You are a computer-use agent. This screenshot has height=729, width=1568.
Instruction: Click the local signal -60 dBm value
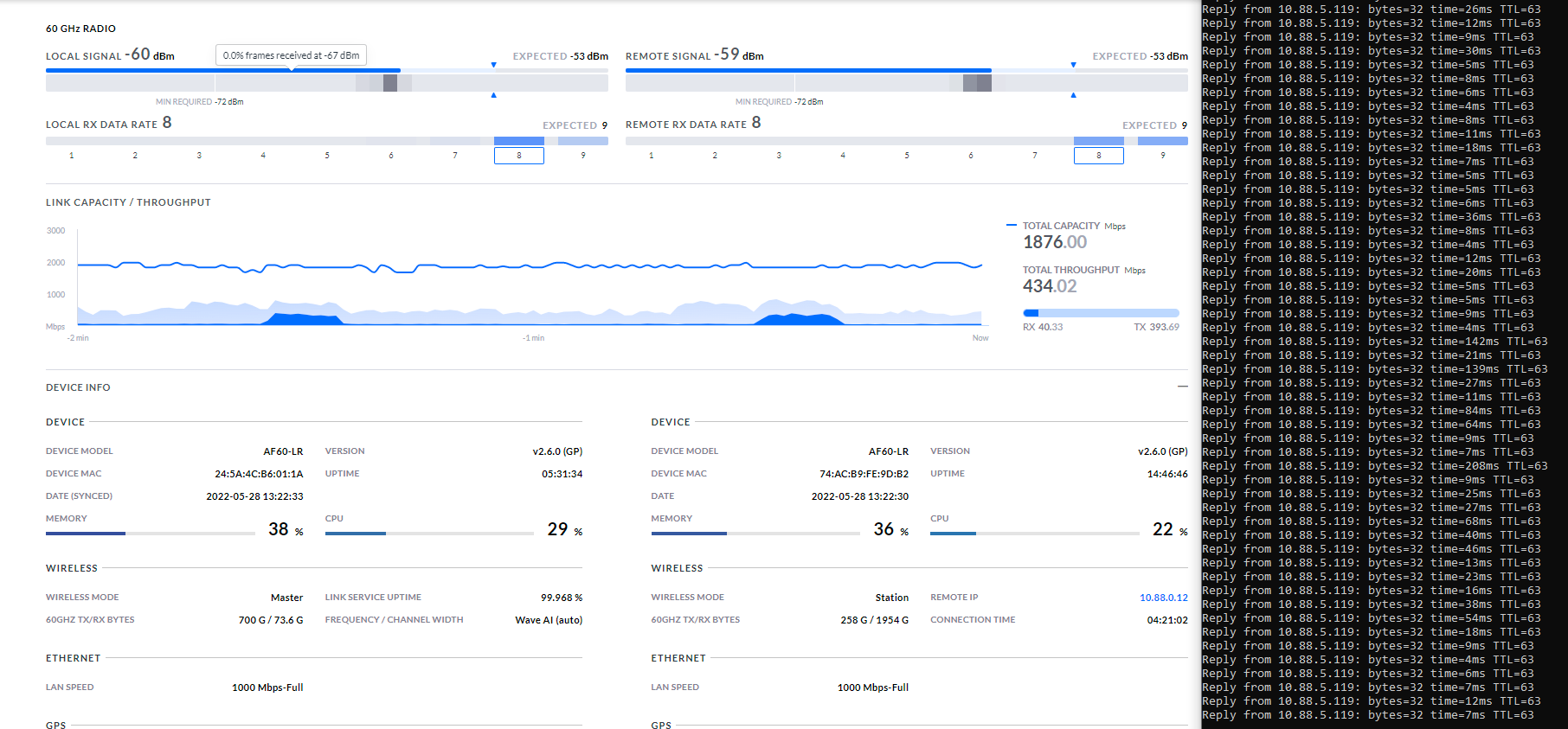150,54
